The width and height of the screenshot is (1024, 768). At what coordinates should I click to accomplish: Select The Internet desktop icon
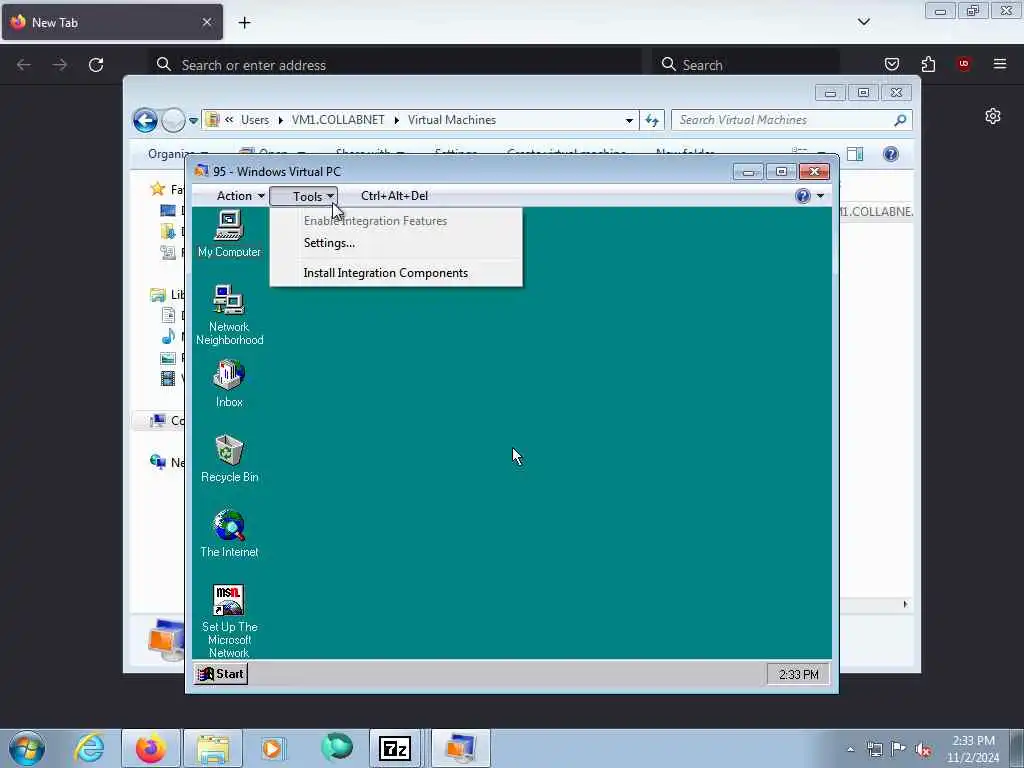(x=229, y=534)
